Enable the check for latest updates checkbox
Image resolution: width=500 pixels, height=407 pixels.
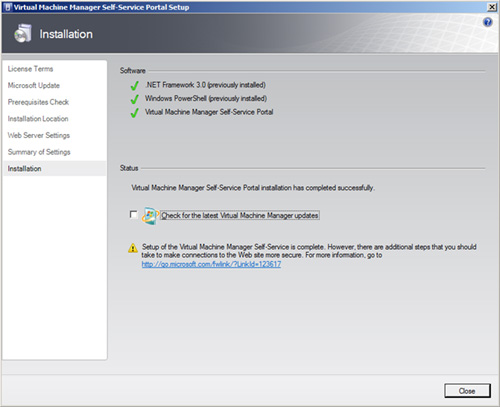(134, 214)
